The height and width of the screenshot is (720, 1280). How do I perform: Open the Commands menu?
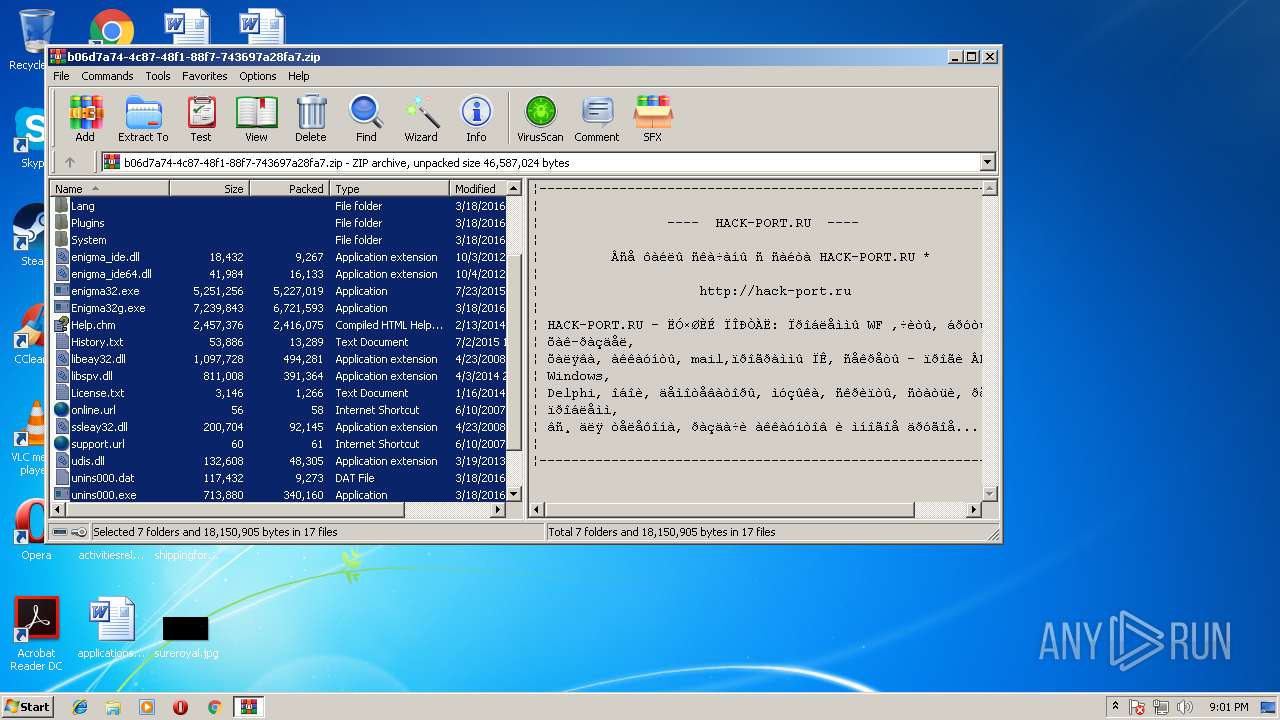tap(107, 76)
